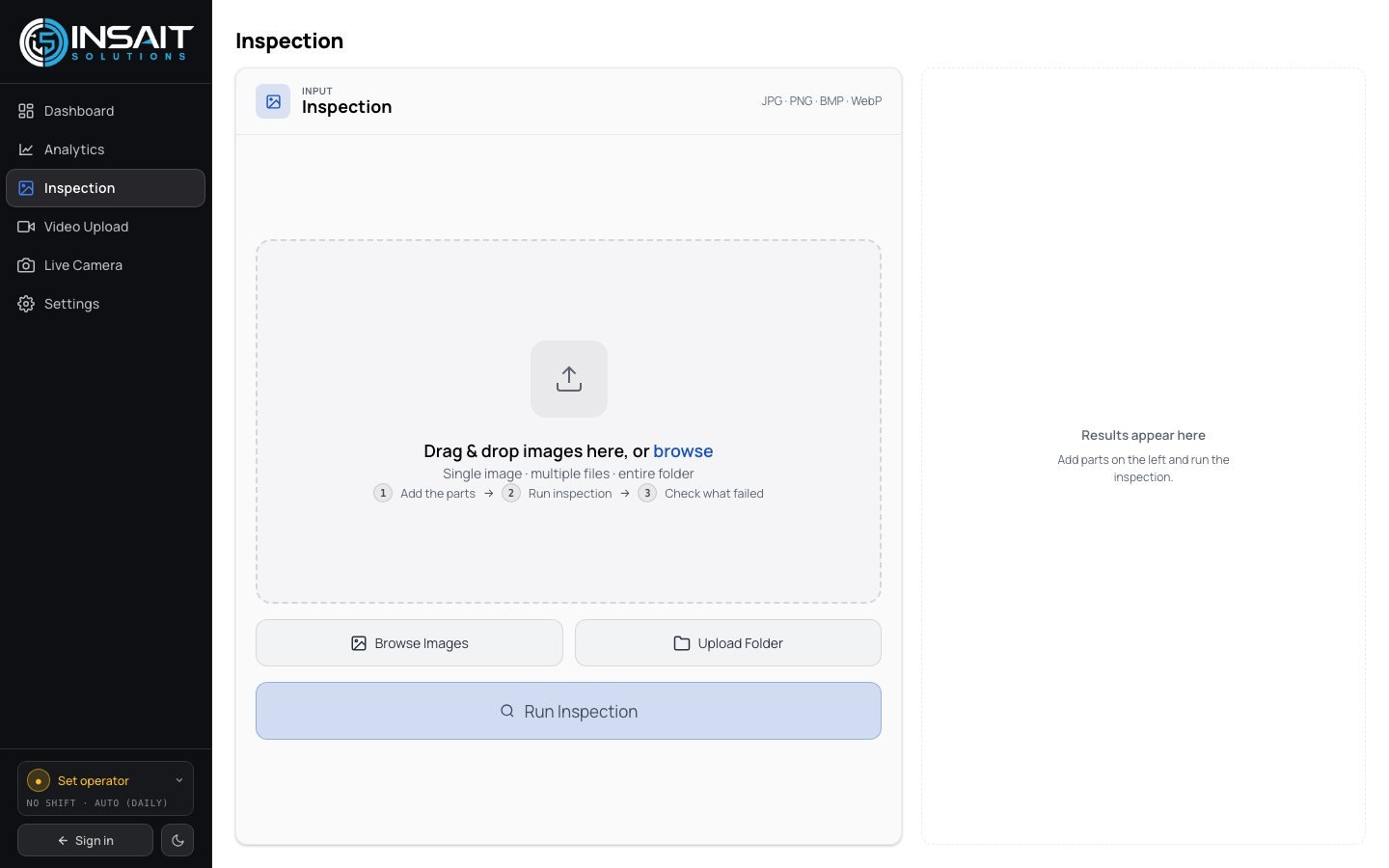Click the Sign in button
1389x868 pixels.
(x=85, y=840)
